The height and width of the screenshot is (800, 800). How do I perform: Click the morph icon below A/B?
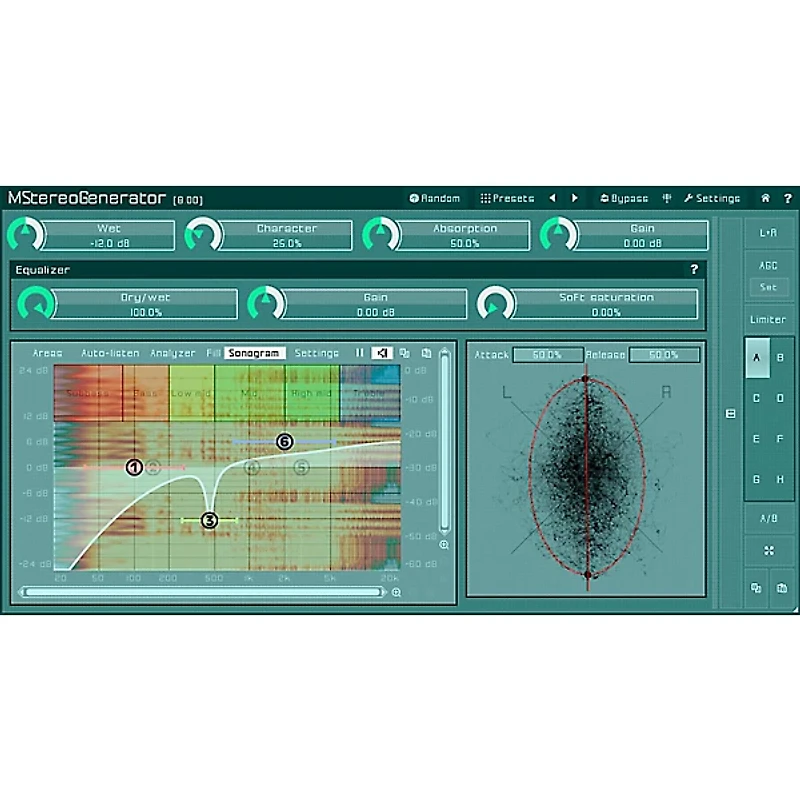point(768,550)
